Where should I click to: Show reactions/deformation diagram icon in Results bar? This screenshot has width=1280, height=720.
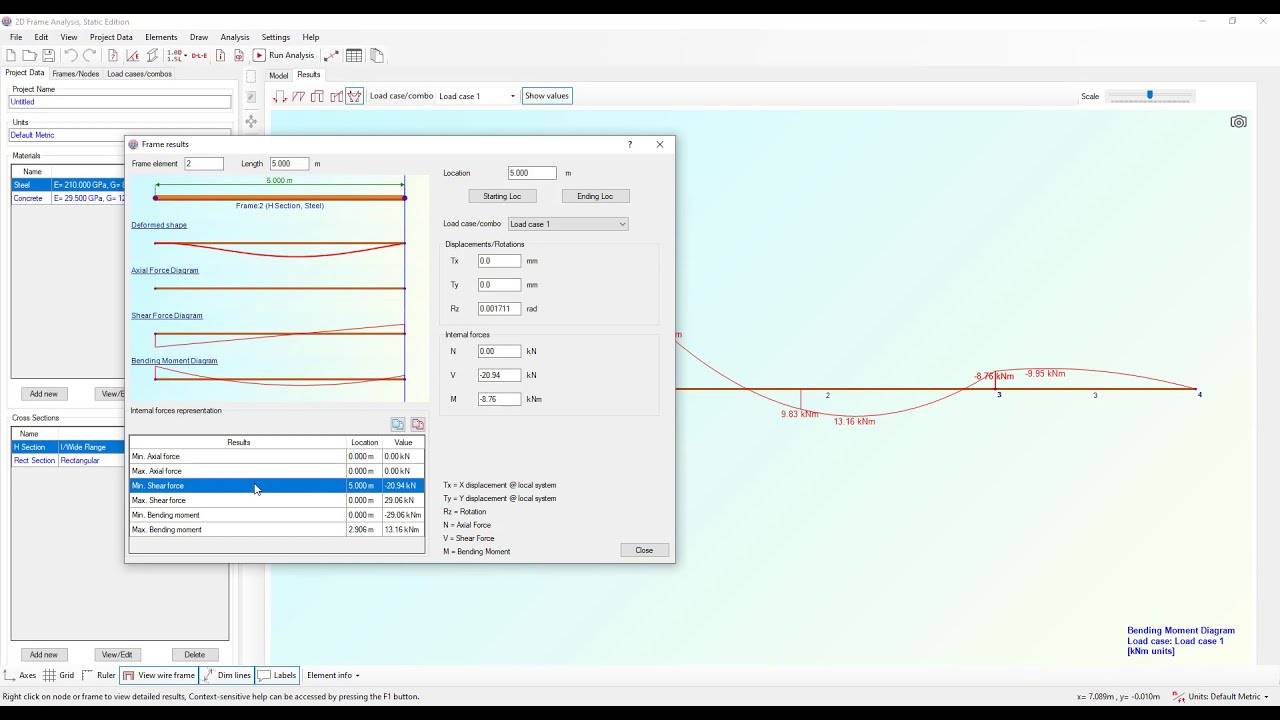[280, 96]
